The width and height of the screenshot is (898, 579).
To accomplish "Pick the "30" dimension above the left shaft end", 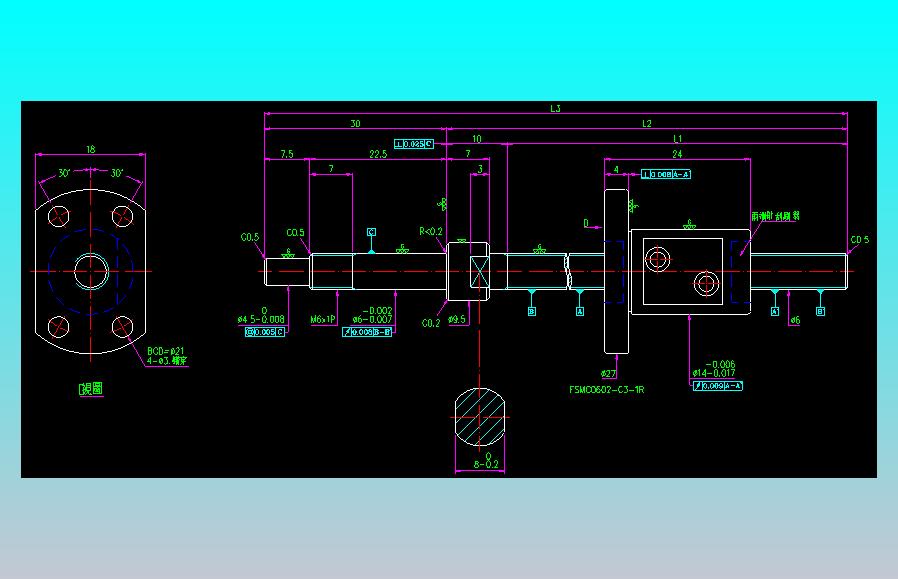I will tap(355, 124).
